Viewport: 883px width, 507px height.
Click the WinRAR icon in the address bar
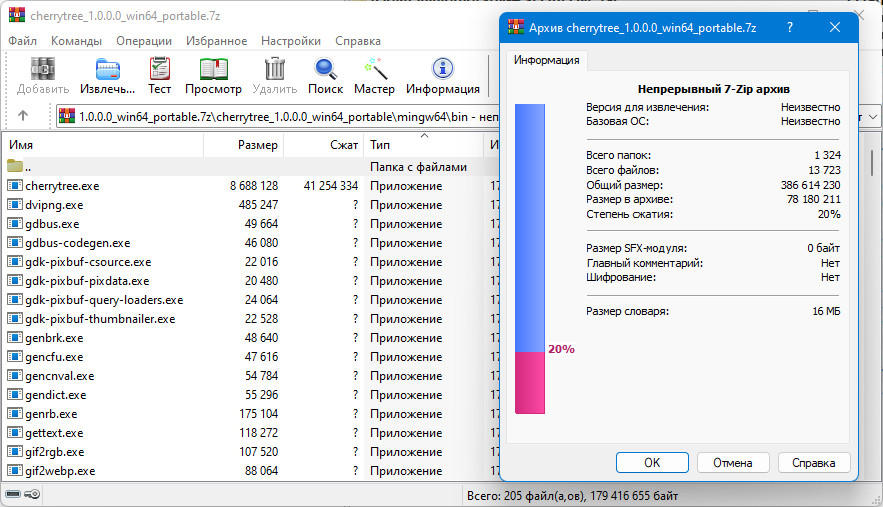pyautogui.click(x=66, y=116)
